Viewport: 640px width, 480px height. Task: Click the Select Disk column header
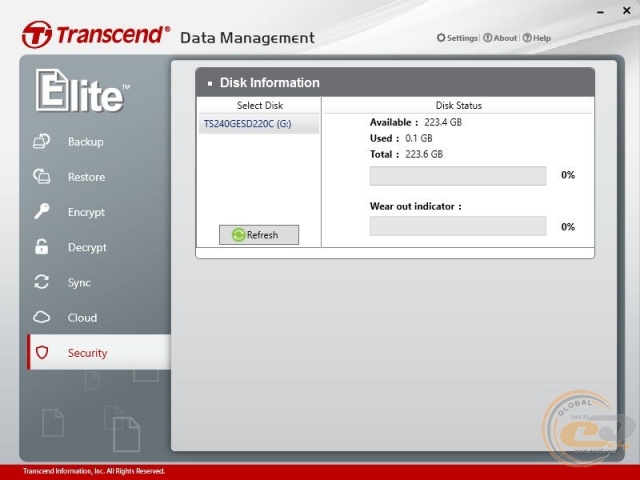click(260, 105)
